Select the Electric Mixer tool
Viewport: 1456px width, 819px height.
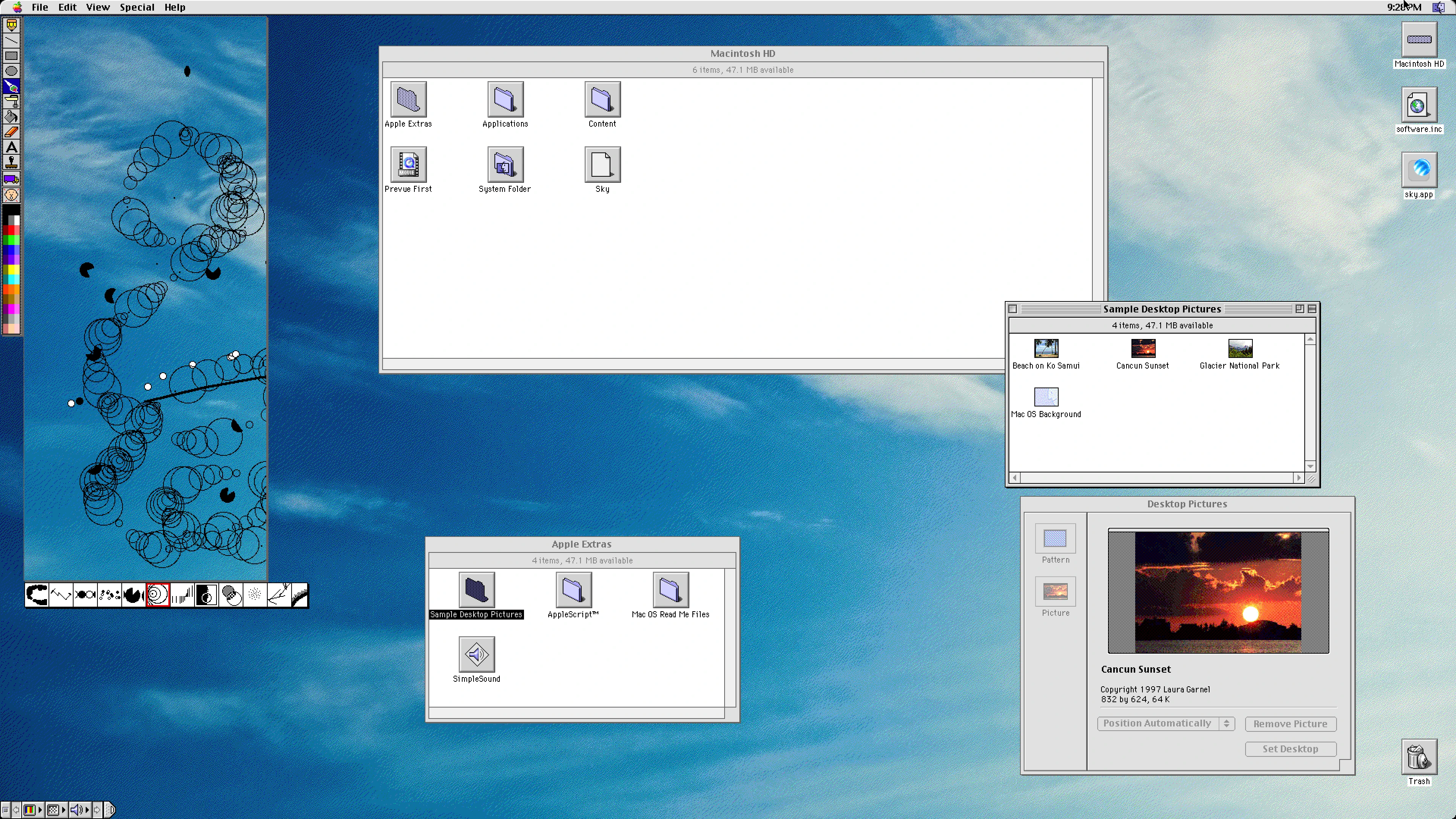[x=11, y=102]
